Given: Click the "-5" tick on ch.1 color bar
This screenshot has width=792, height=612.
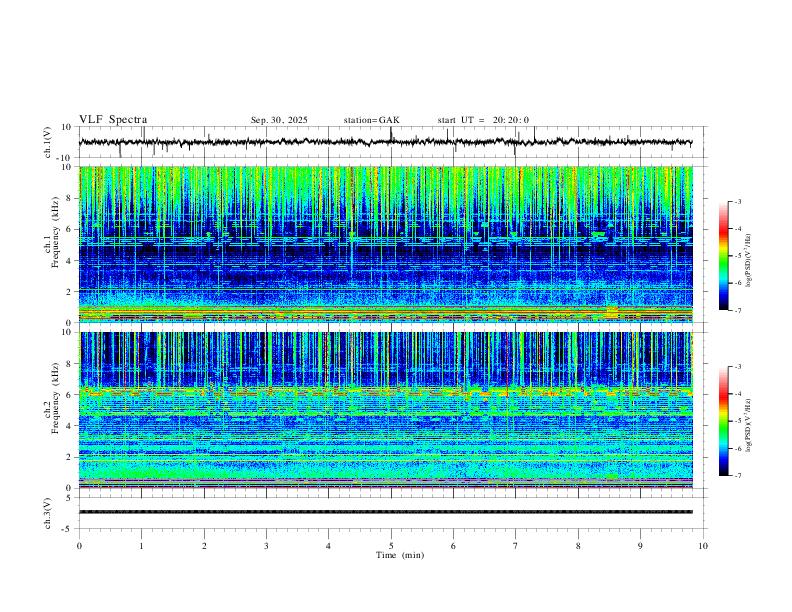Looking at the screenshot, I should pyautogui.click(x=737, y=256).
